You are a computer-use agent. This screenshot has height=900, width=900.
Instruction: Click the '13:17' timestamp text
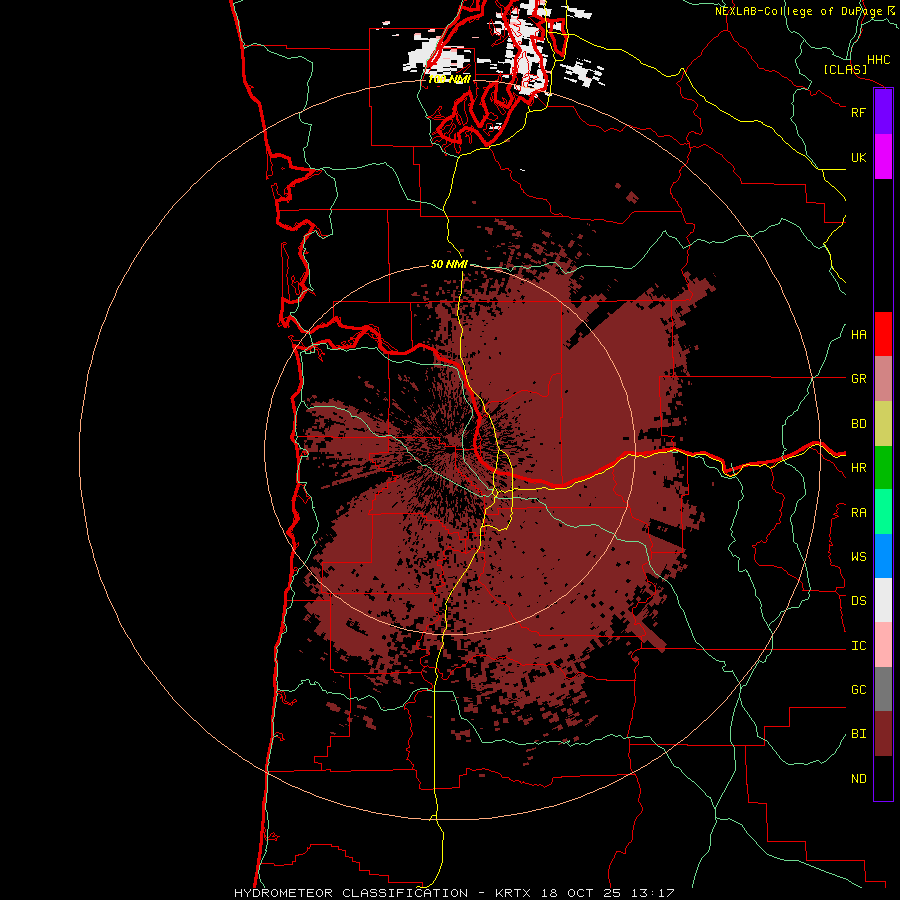click(x=655, y=893)
